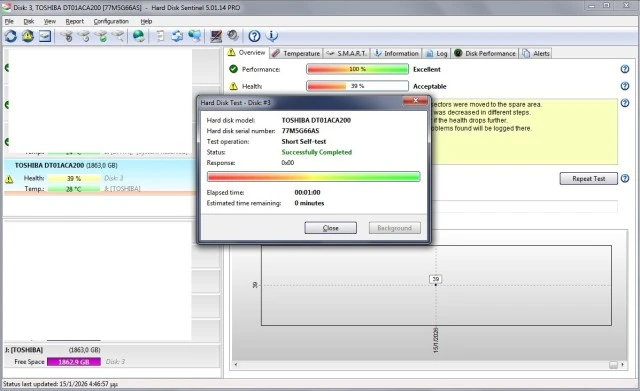640x391 pixels.
Task: Click the document report toolbar icon
Action: point(160,36)
